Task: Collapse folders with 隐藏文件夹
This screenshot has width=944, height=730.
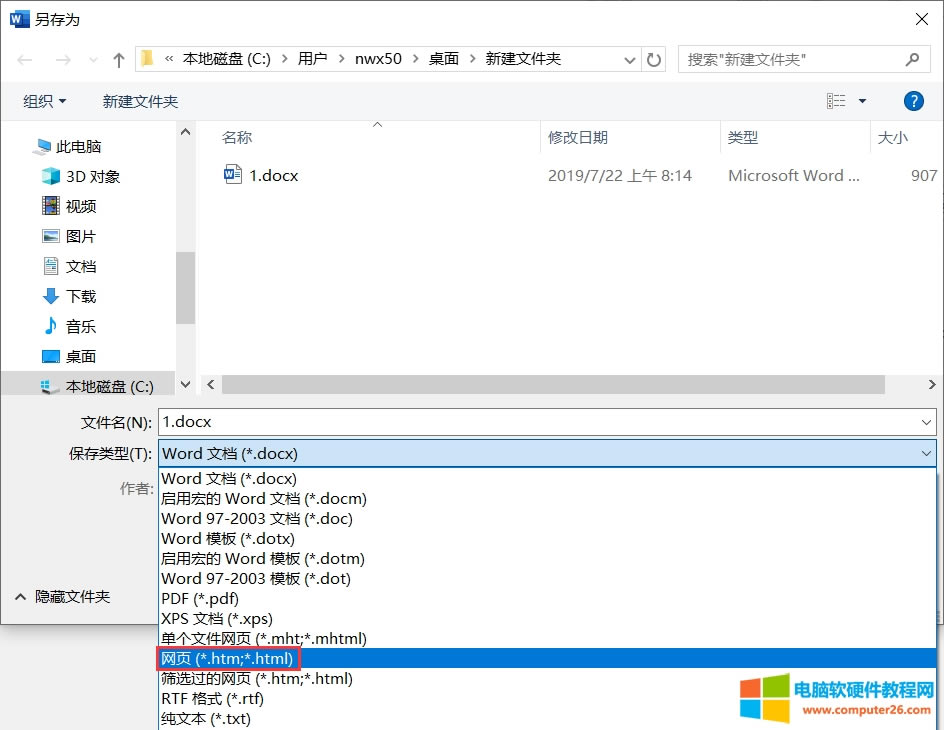Action: coord(63,596)
